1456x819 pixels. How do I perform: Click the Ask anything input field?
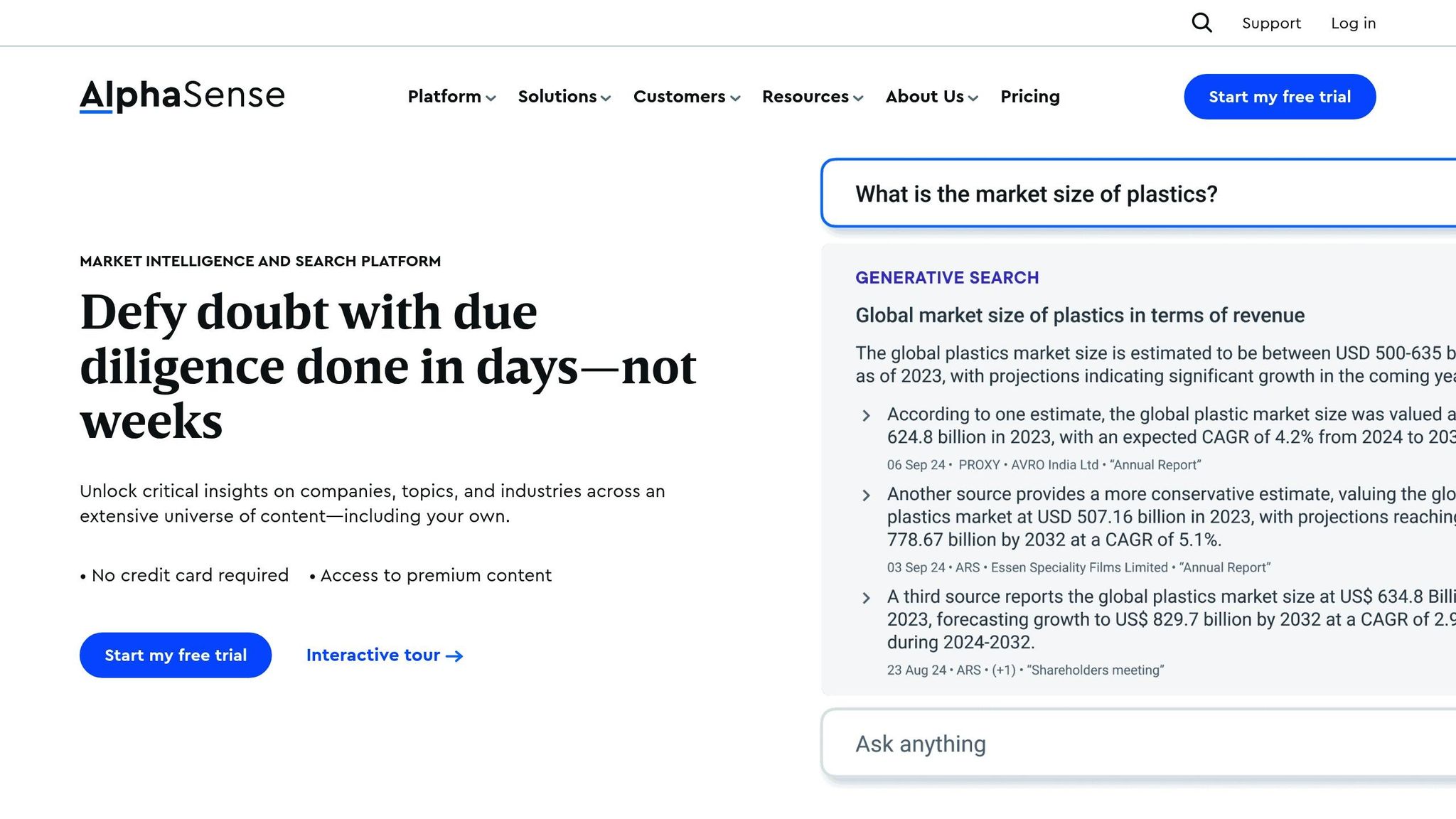tap(1139, 744)
